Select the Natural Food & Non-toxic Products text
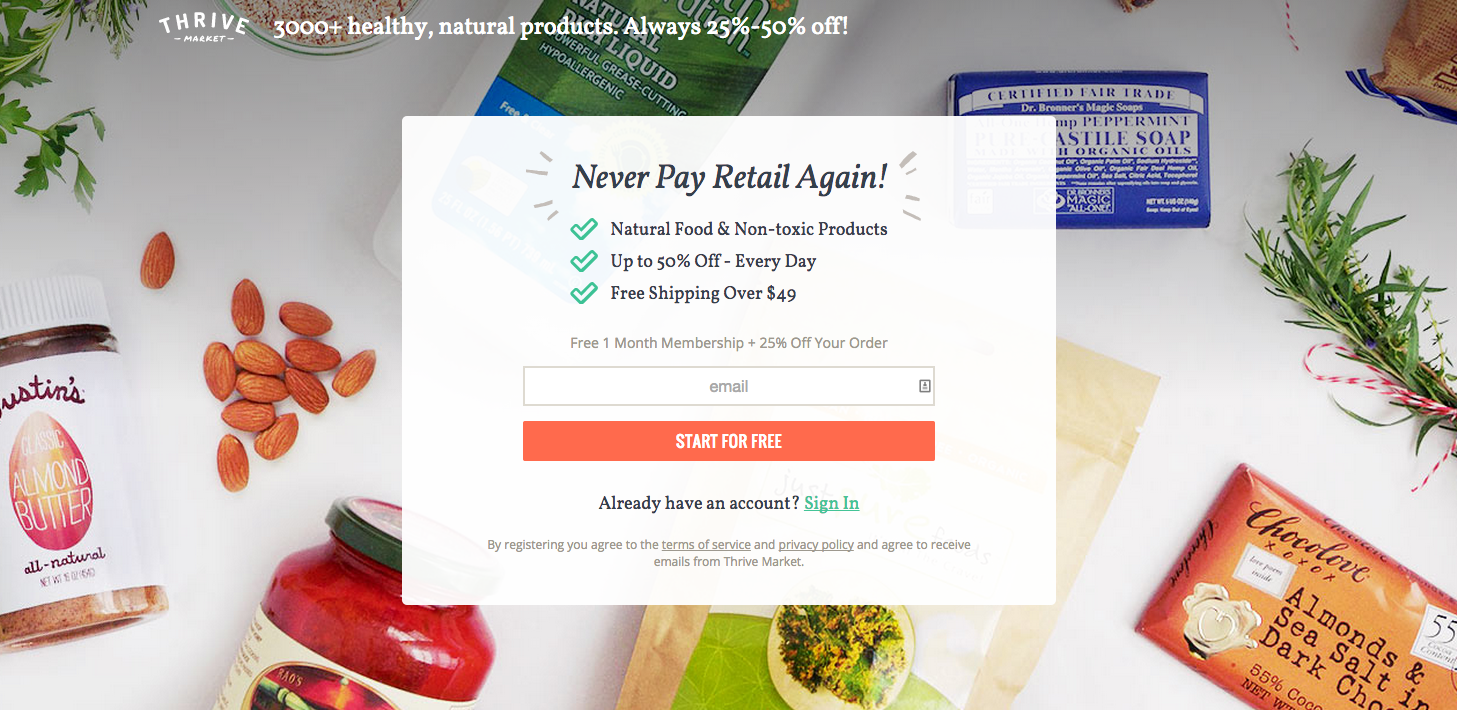Screen dimensions: 1457x710 749,229
